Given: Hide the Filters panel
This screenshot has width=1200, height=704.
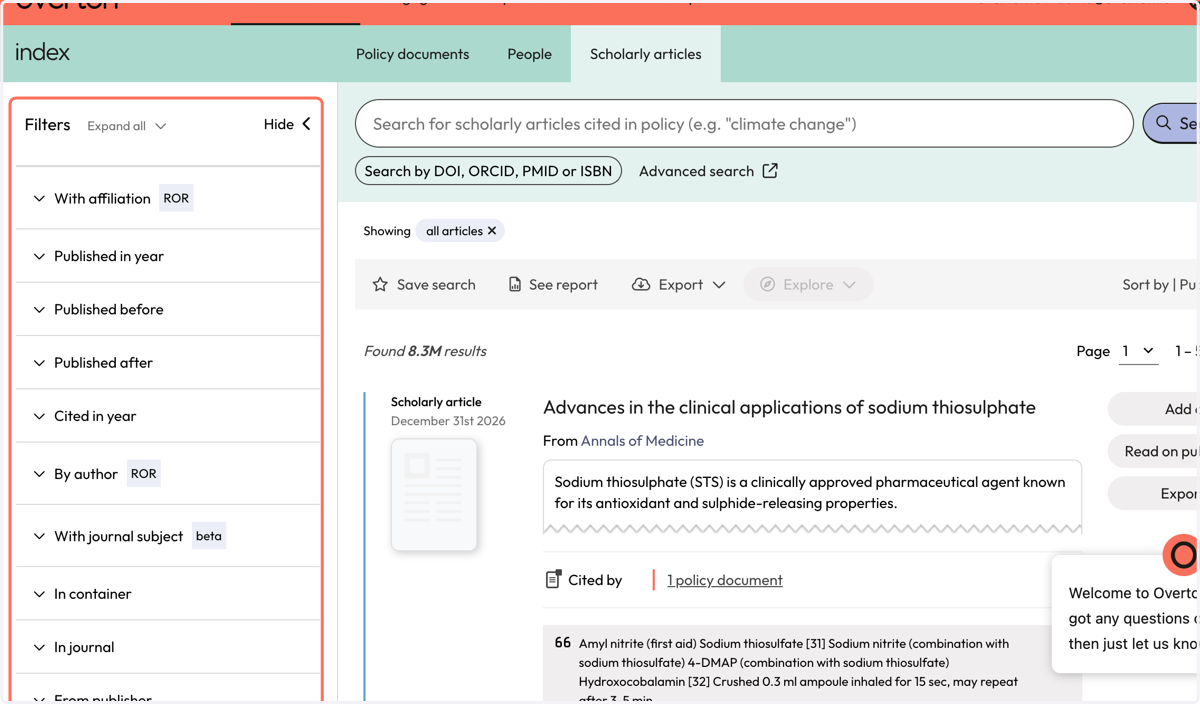Looking at the screenshot, I should tap(287, 124).
